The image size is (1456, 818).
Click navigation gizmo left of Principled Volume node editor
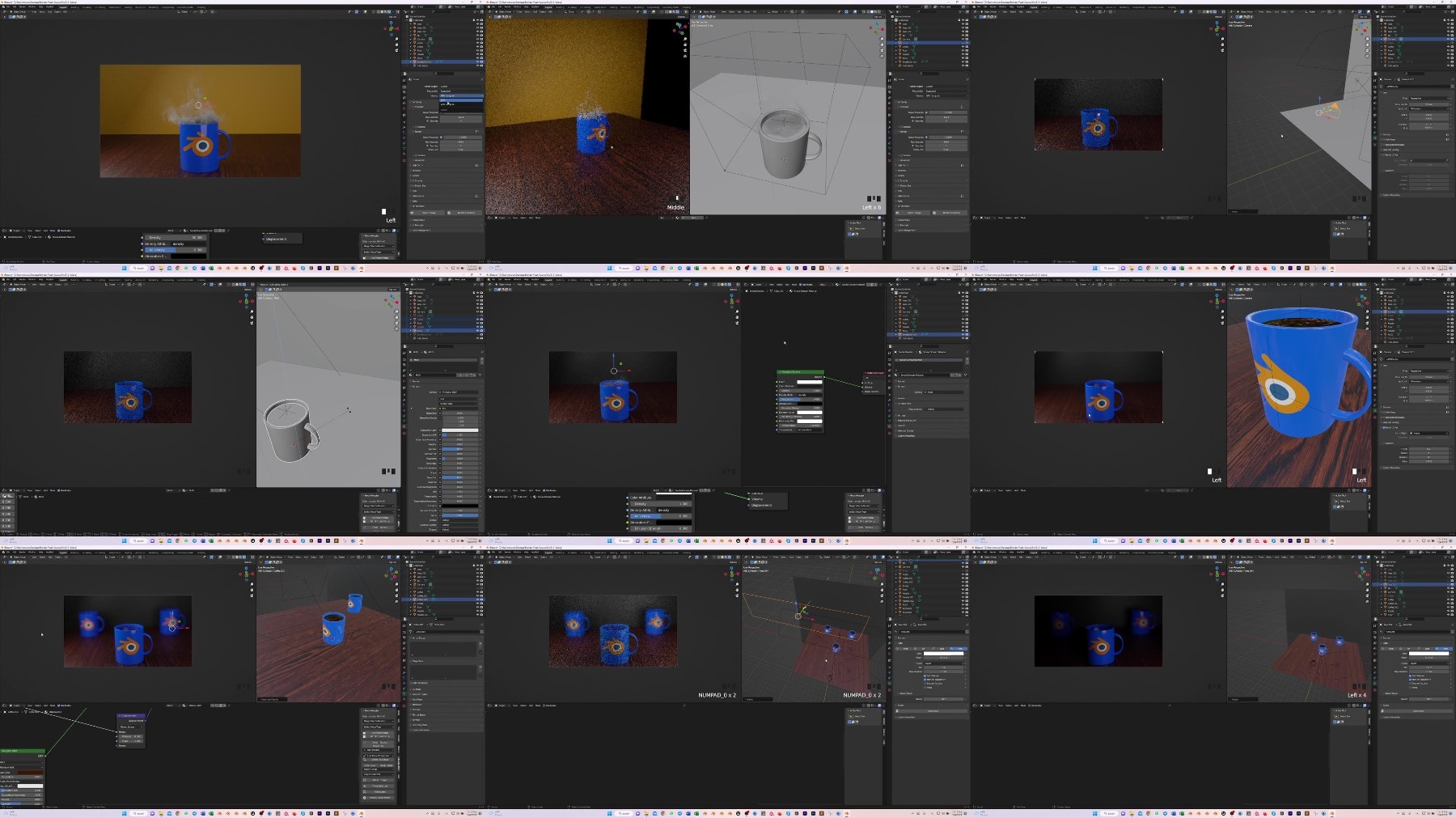click(732, 301)
